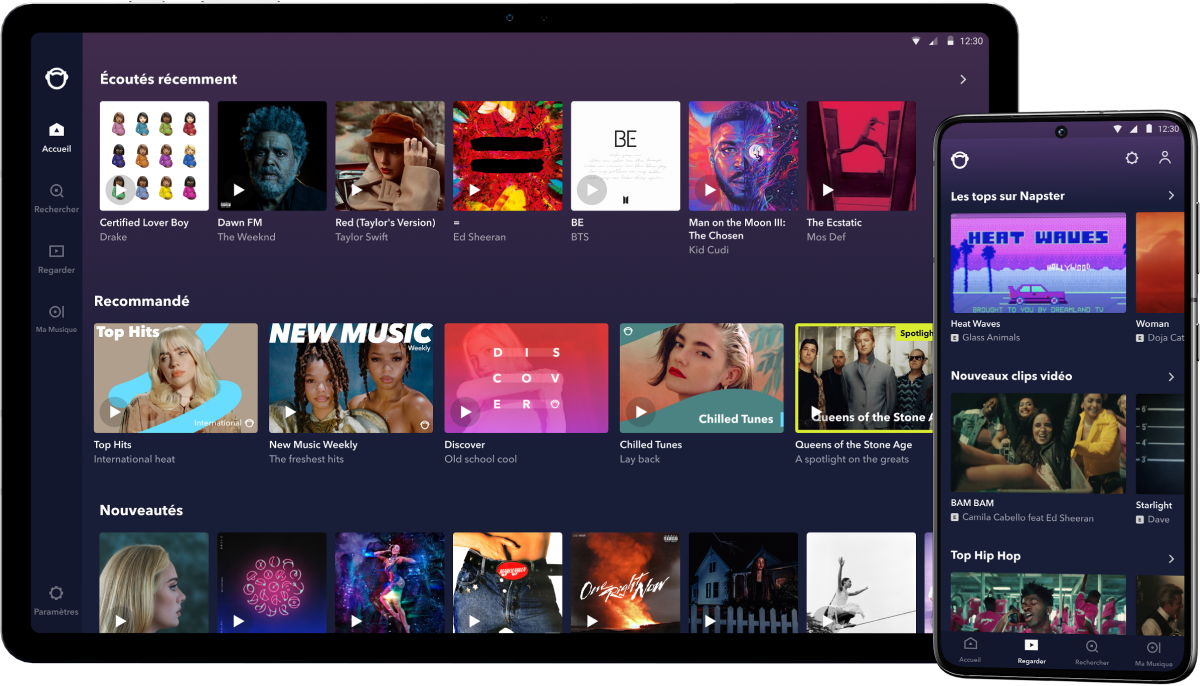Open Accueil in tablet sidebar
The width and height of the screenshot is (1200, 686).
(x=57, y=137)
